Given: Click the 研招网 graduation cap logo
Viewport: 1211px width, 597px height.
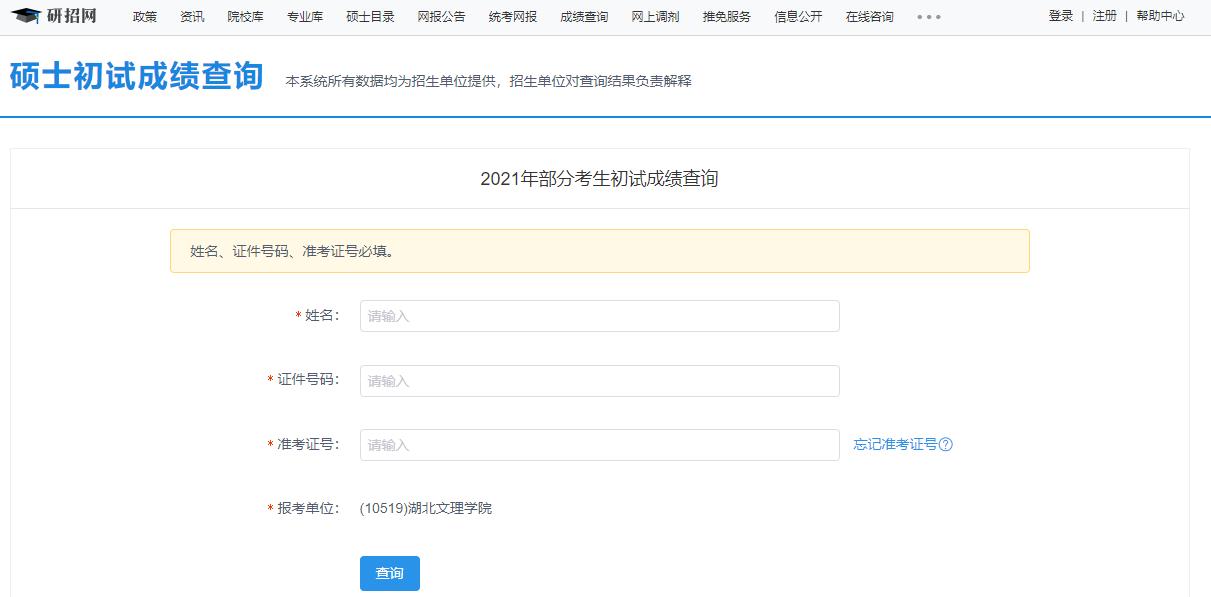Looking at the screenshot, I should pyautogui.click(x=27, y=16).
